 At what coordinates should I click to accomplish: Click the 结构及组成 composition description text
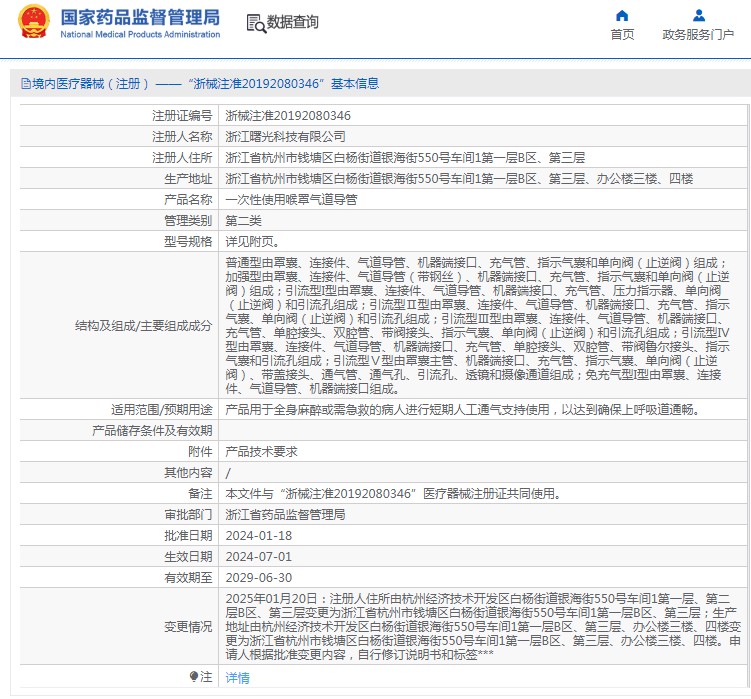tap(478, 325)
